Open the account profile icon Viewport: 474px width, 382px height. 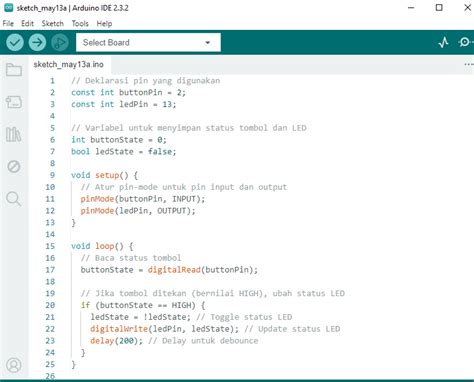pyautogui.click(x=14, y=365)
